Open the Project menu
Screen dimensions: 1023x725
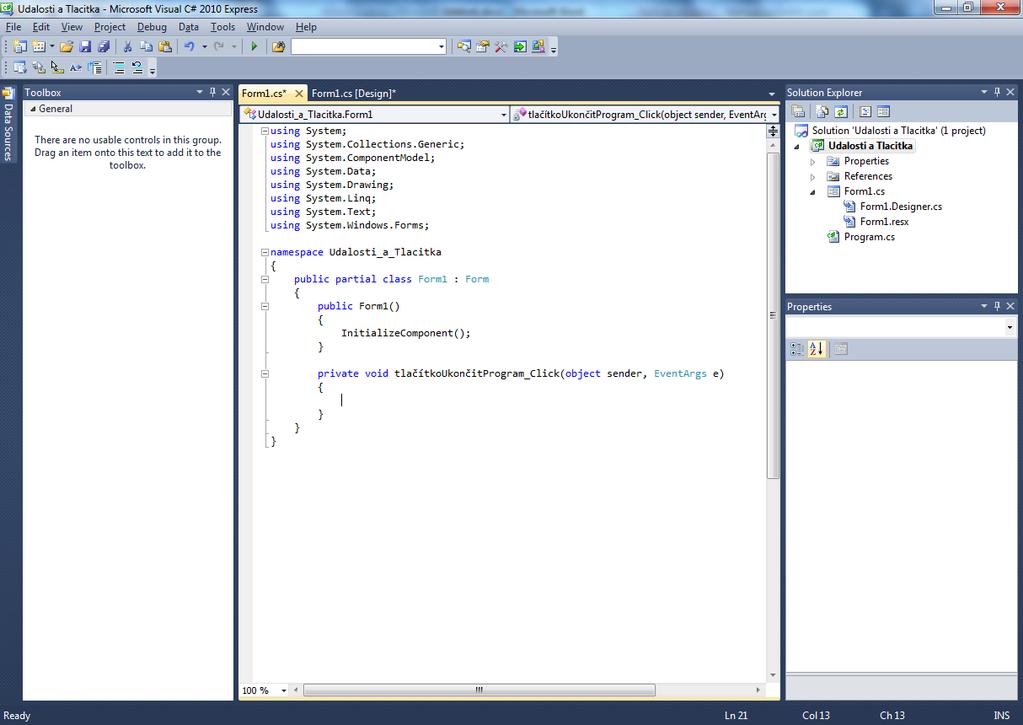[x=110, y=27]
